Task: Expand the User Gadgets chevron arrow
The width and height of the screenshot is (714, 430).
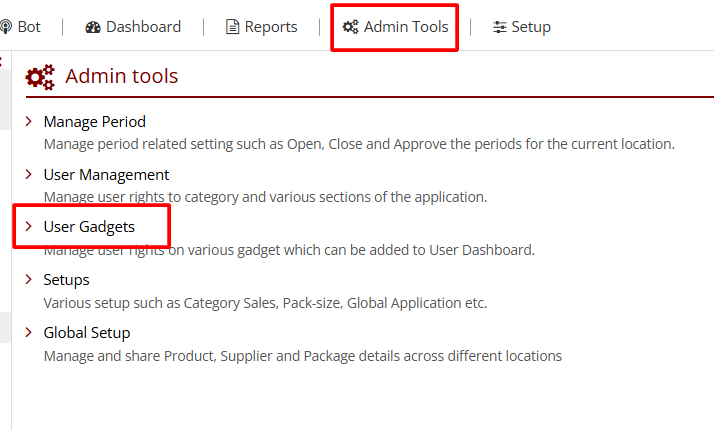Action: click(28, 227)
